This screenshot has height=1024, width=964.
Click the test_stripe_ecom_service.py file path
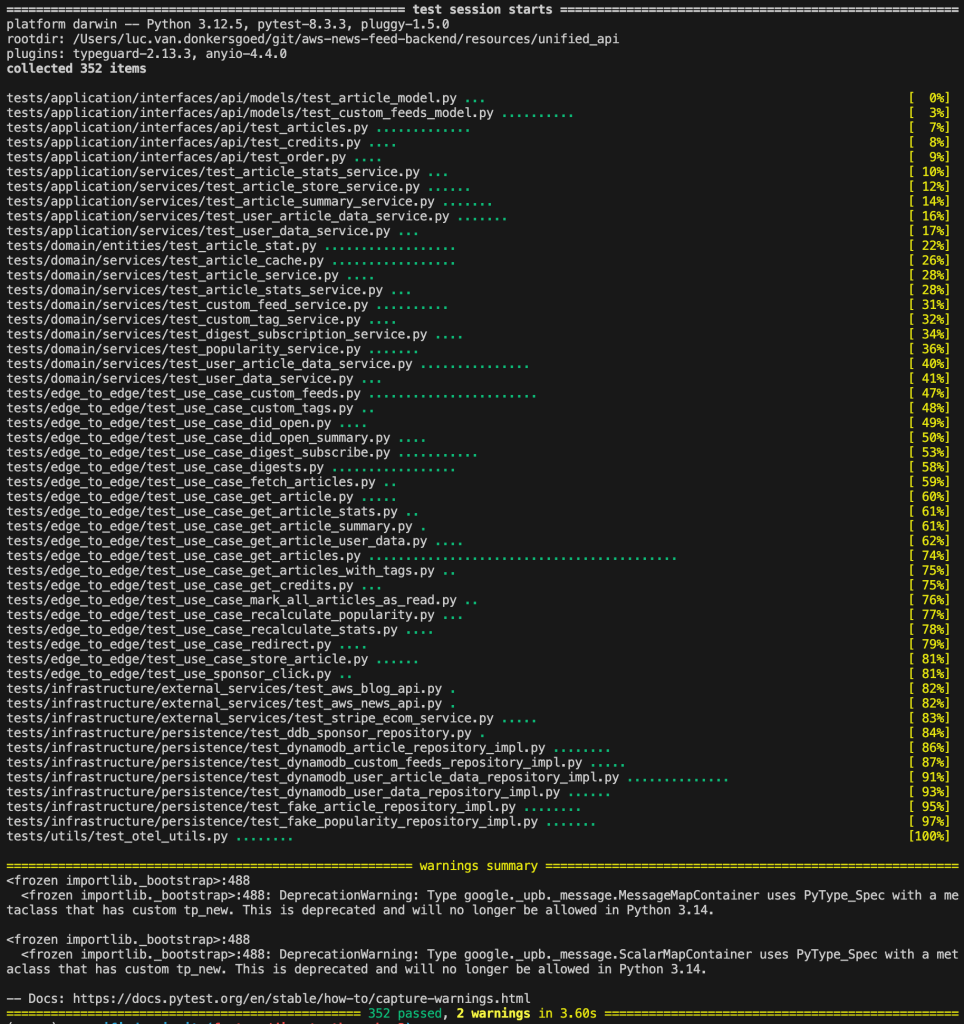pyautogui.click(x=250, y=718)
